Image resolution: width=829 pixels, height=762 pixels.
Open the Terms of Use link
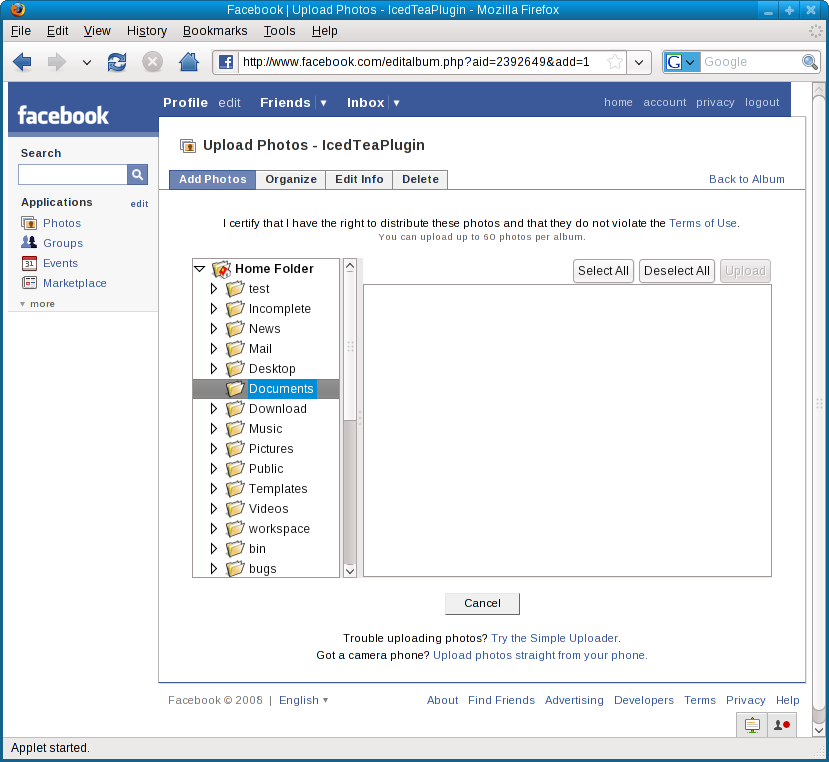tap(703, 223)
